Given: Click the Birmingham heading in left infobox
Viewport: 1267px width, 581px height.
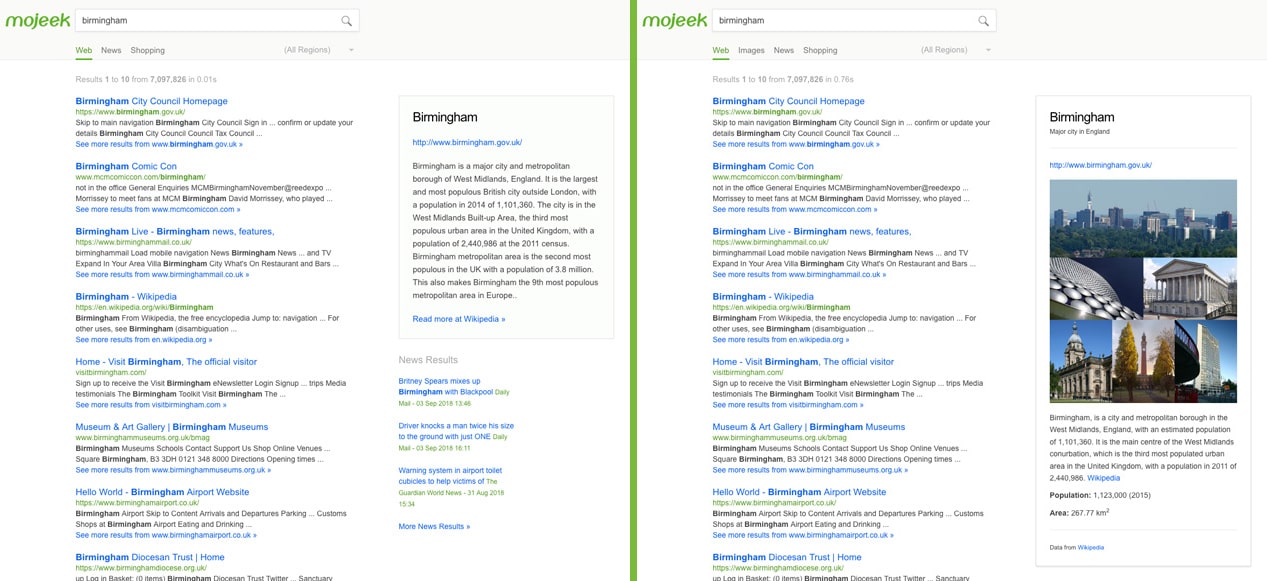Looking at the screenshot, I should 445,117.
